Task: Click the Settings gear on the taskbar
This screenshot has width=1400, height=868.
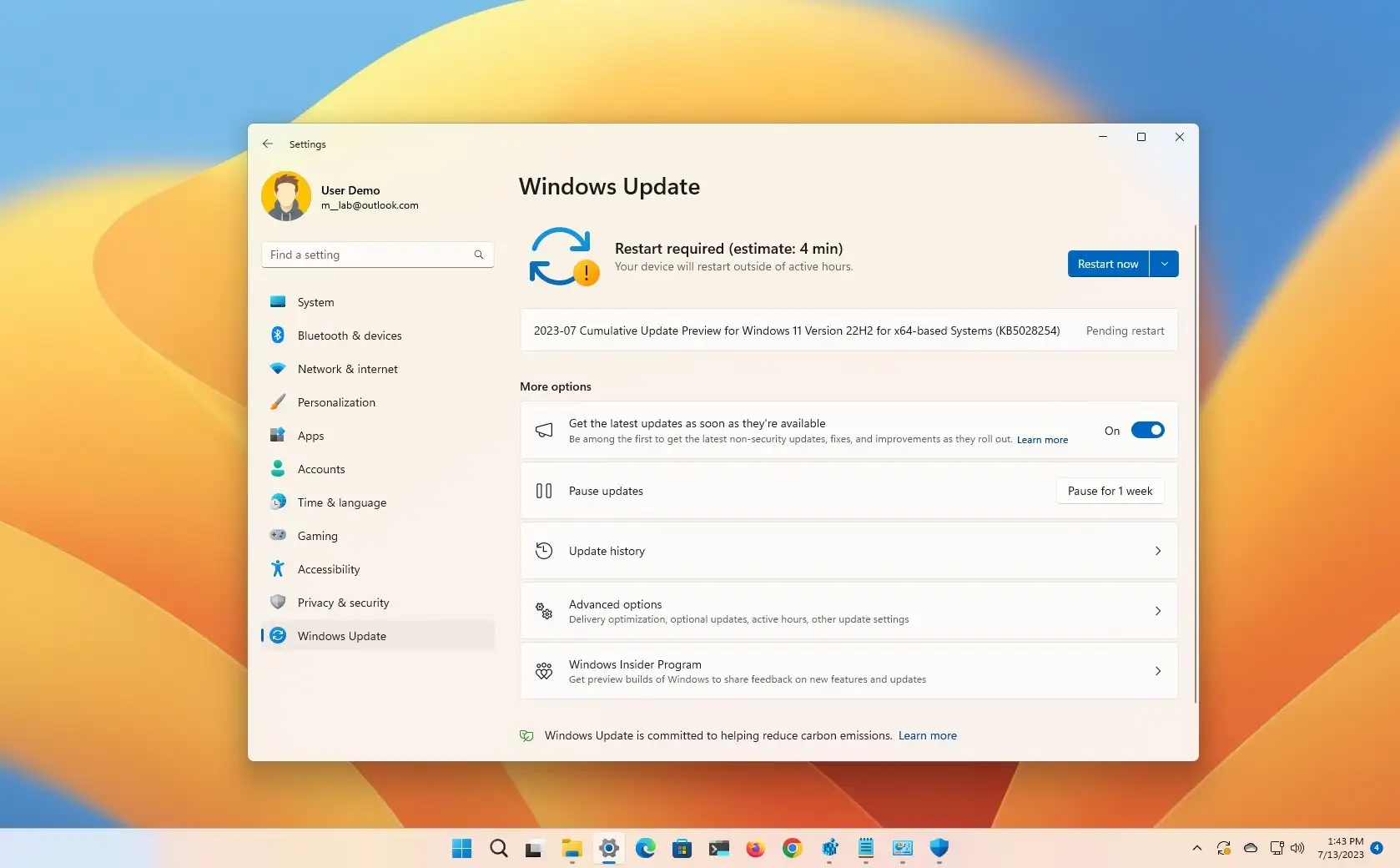Action: (608, 849)
